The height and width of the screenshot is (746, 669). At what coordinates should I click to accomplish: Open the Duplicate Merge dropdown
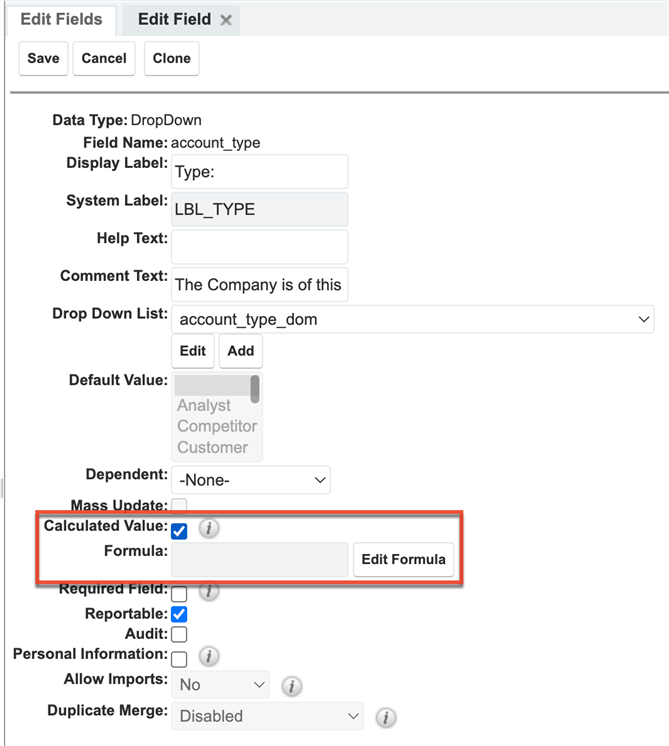click(x=267, y=716)
